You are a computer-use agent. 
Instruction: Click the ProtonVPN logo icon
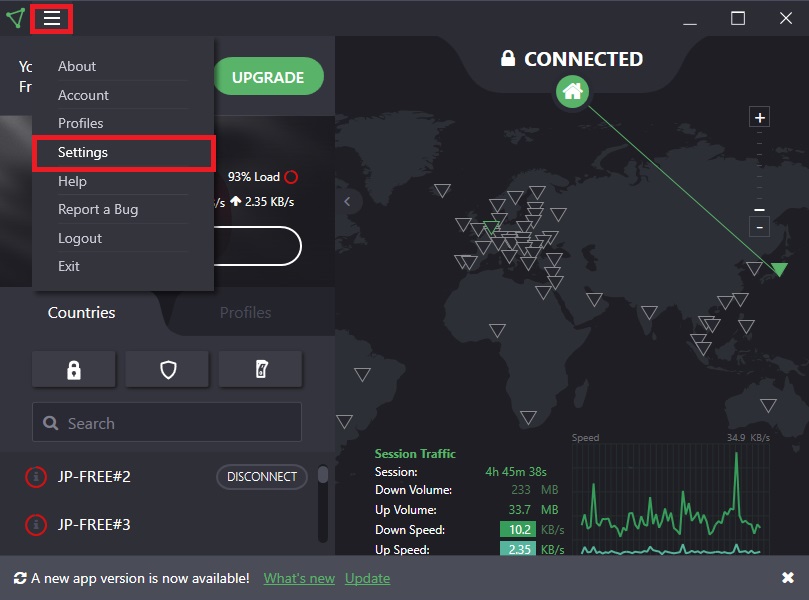[x=15, y=19]
